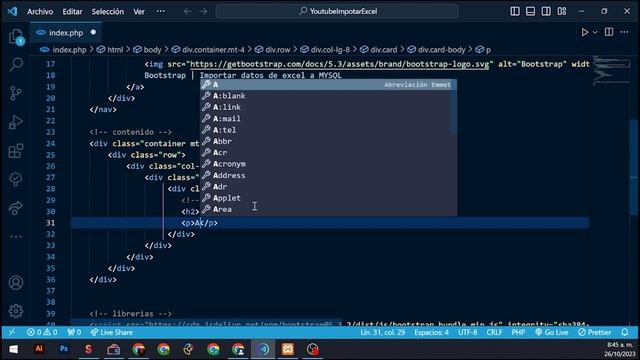Viewport: 640px width, 360px height.
Task: Select the index.php editor tab
Action: [x=66, y=33]
